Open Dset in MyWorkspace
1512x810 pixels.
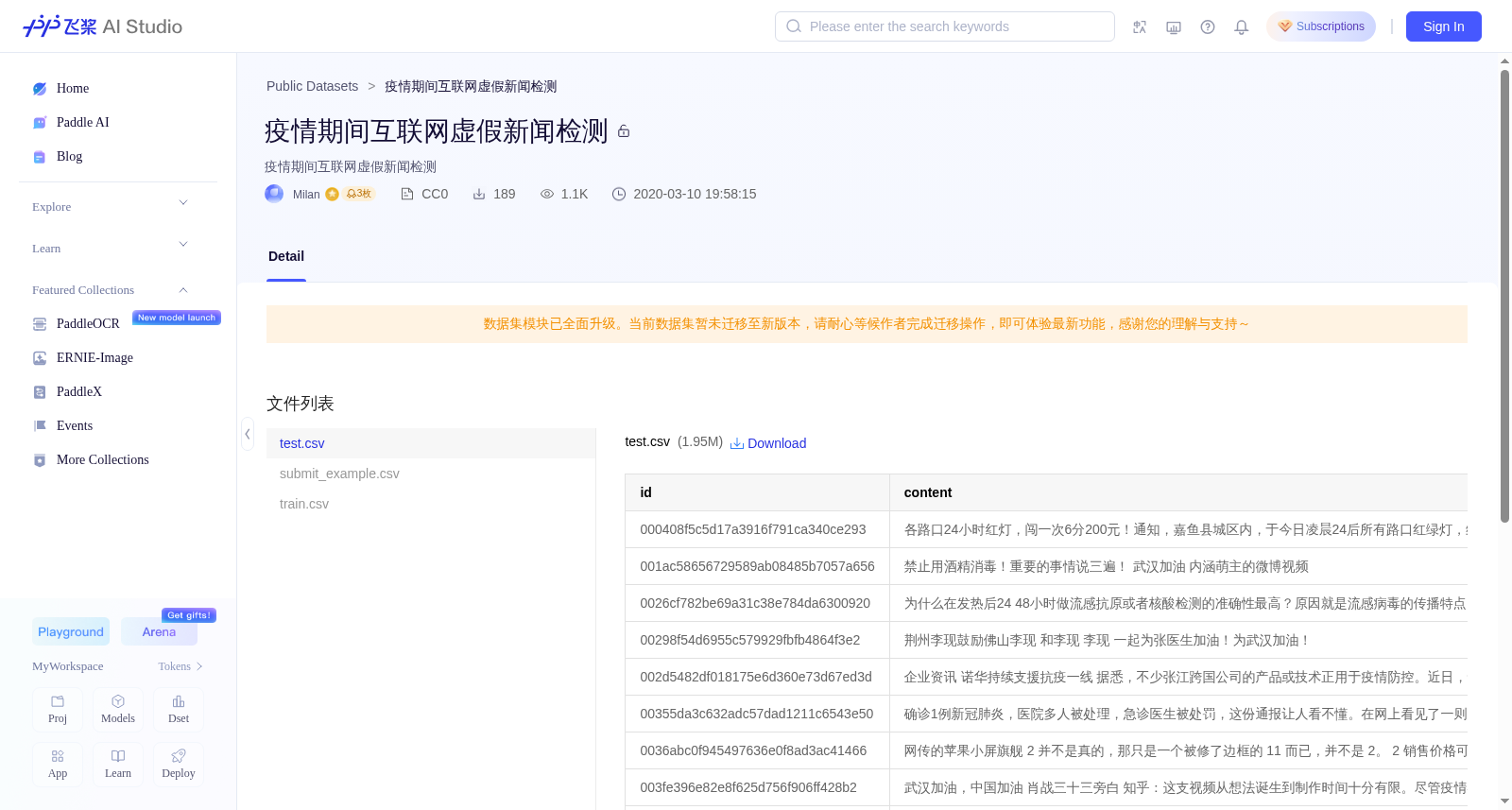coord(179,710)
